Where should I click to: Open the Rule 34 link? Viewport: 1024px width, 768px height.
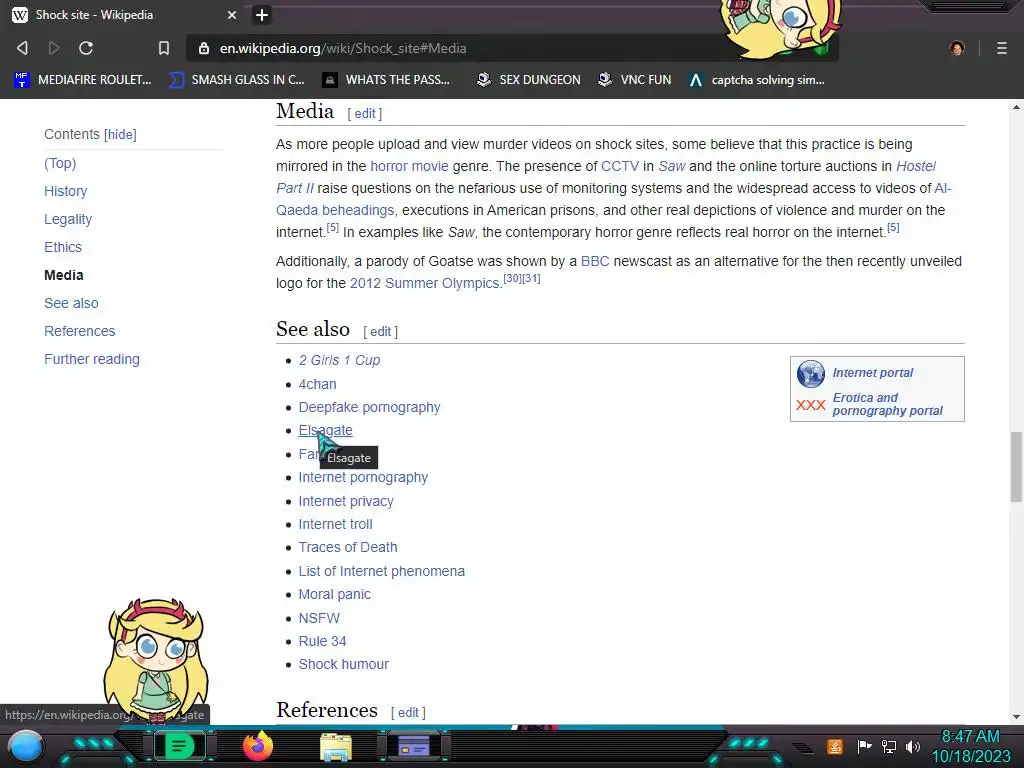tap(322, 641)
